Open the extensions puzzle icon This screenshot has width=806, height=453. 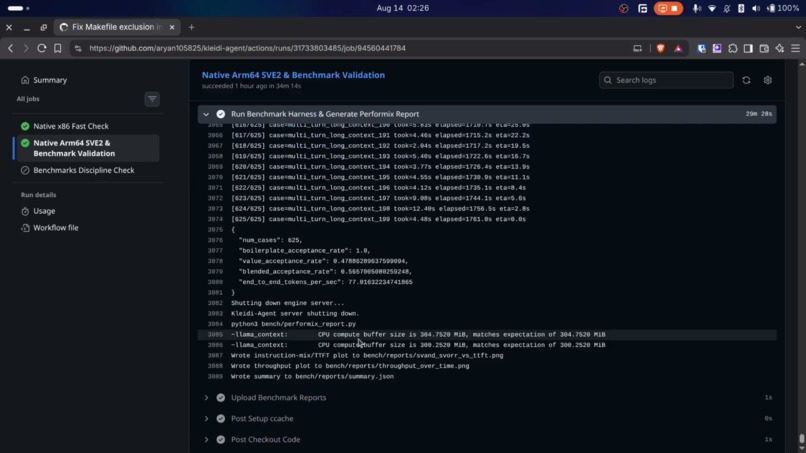coord(732,48)
